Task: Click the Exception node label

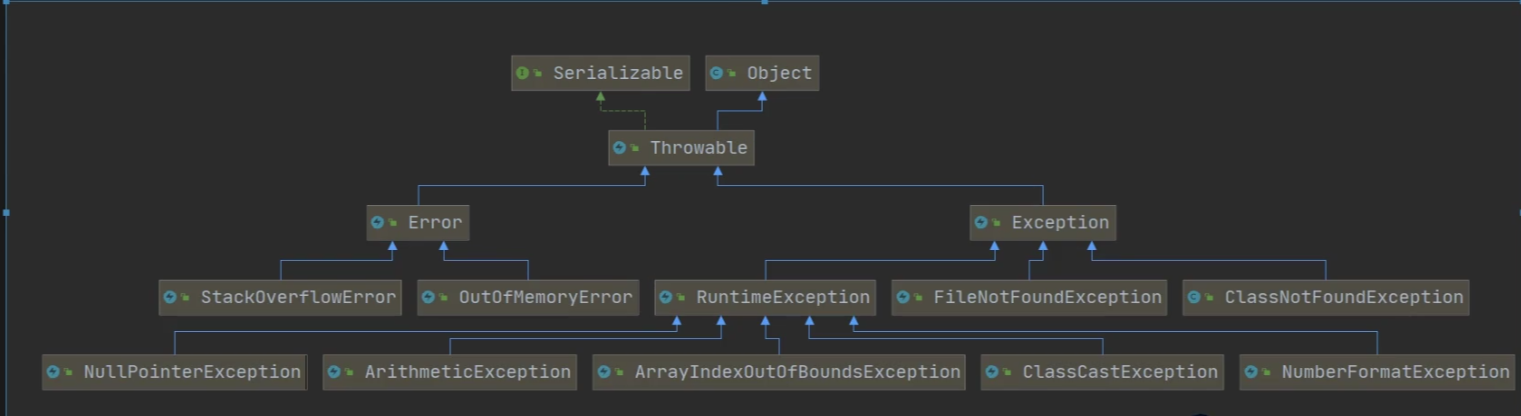Action: click(x=1060, y=223)
